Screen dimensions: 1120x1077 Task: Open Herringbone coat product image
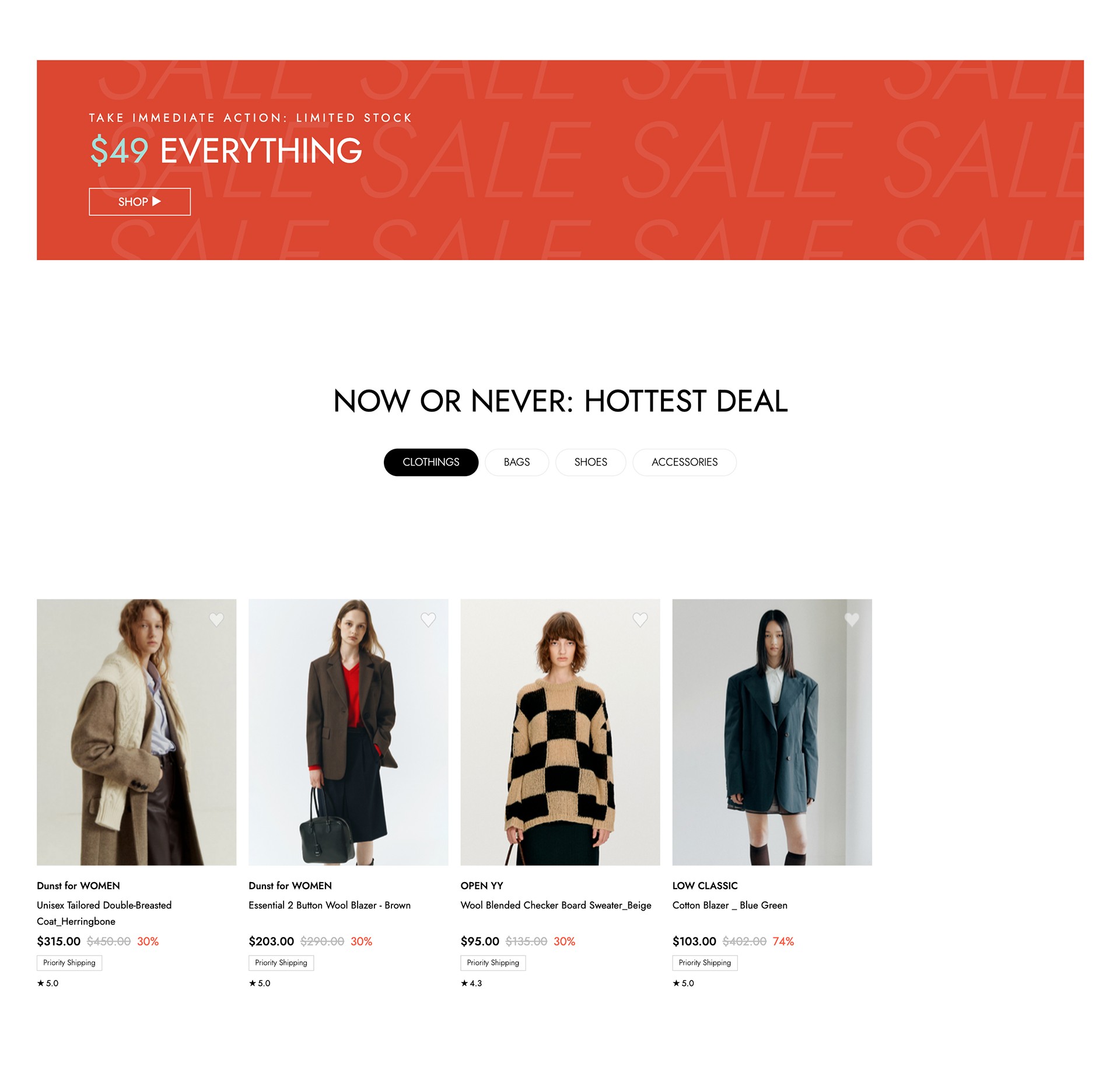click(136, 732)
